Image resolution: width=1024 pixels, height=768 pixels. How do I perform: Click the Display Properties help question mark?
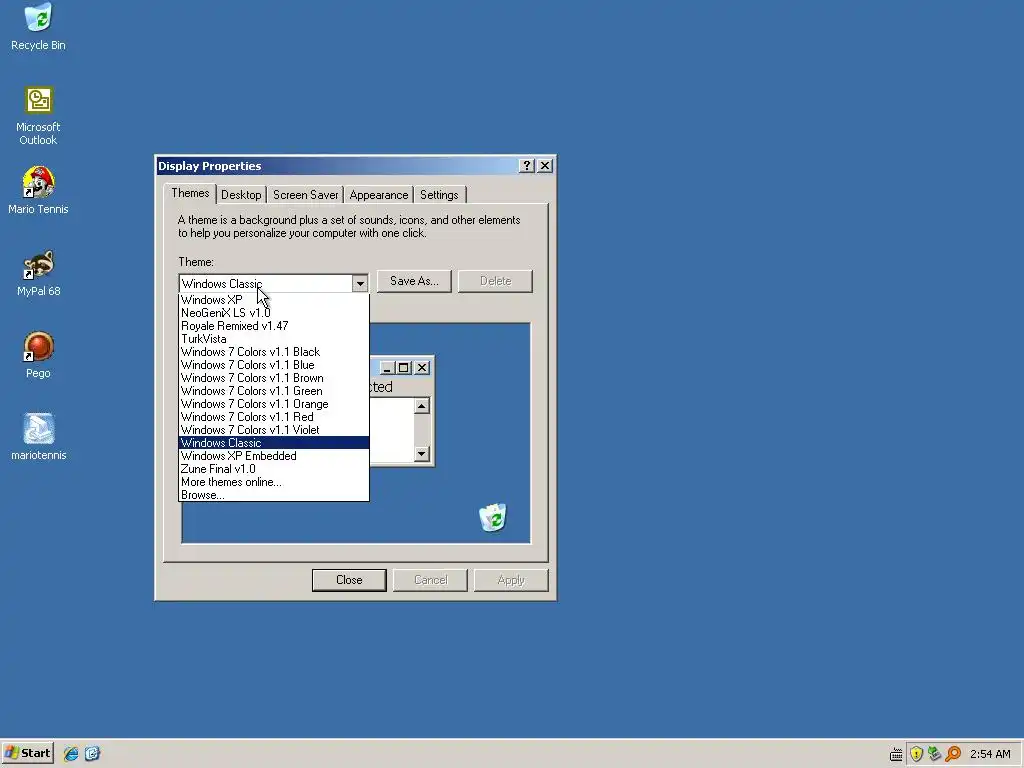pos(526,166)
